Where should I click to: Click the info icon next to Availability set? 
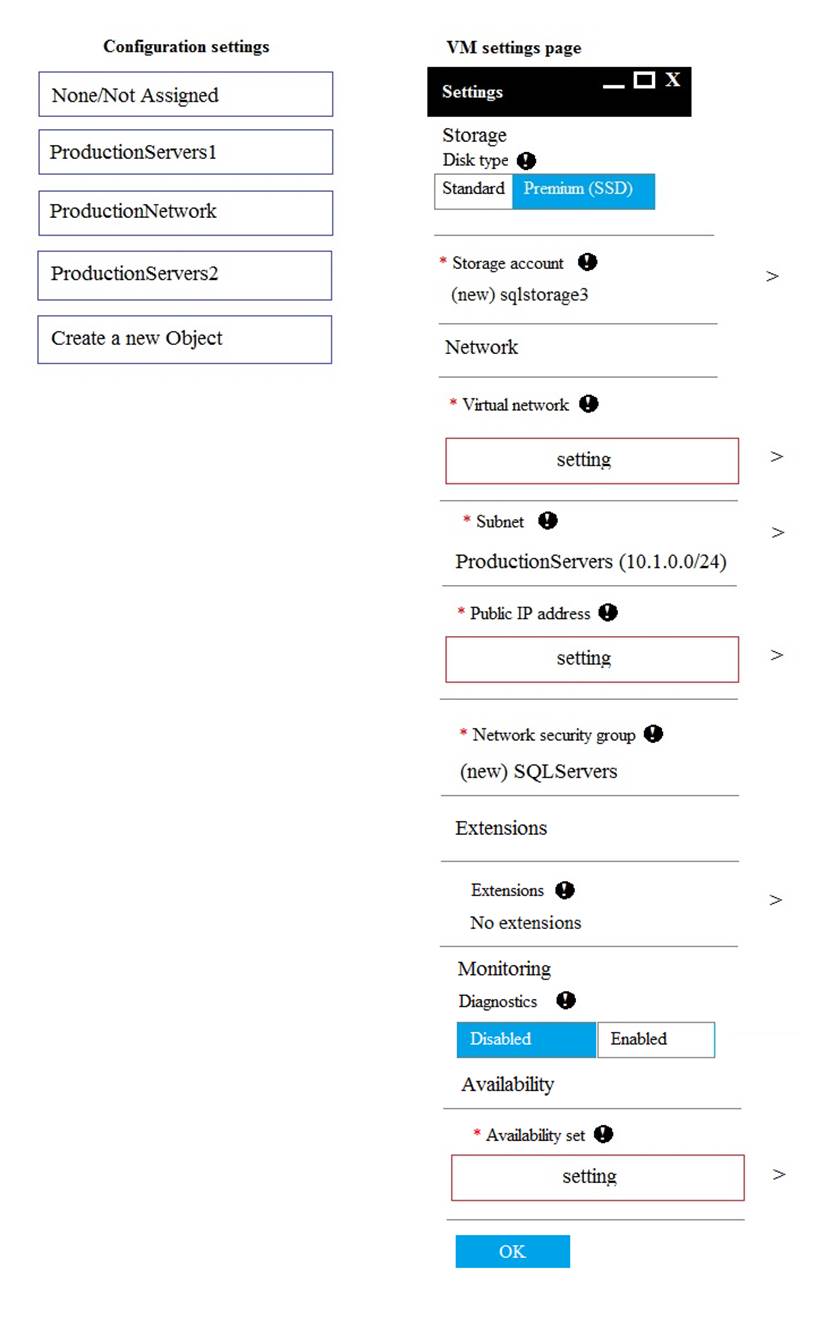point(603,1134)
